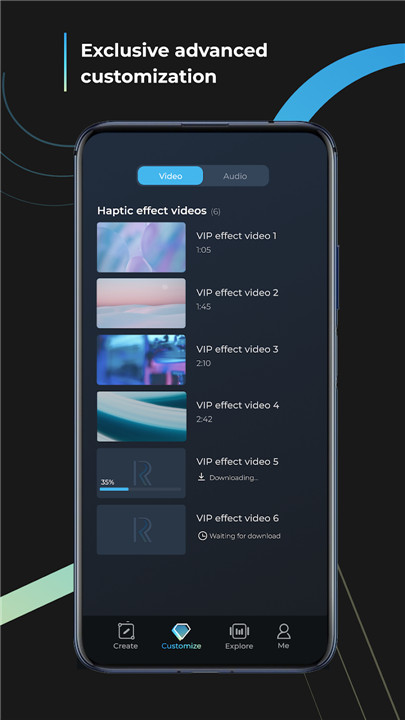Switch to the Audio tab
This screenshot has height=720, width=405.
(x=235, y=176)
